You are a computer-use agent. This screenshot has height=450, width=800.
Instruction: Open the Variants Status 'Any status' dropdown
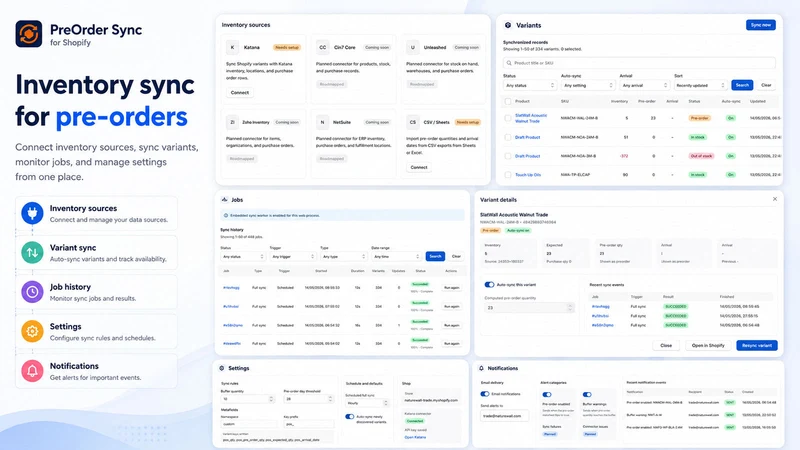[530, 85]
